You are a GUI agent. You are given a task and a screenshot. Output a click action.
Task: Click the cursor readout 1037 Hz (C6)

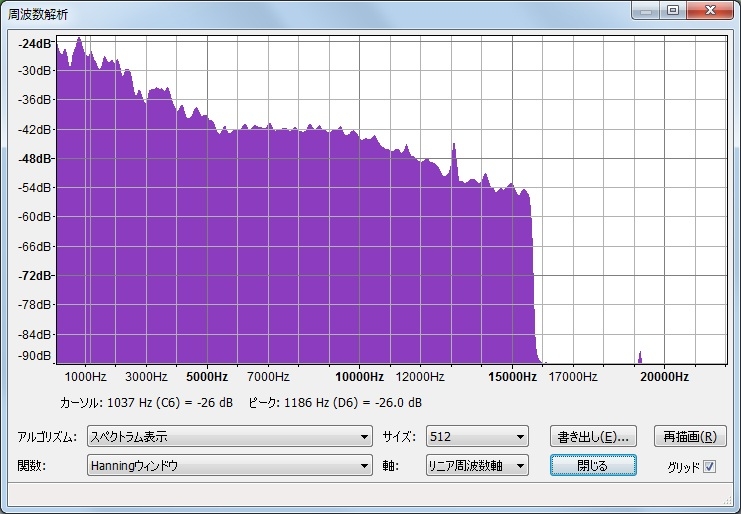pyautogui.click(x=146, y=403)
